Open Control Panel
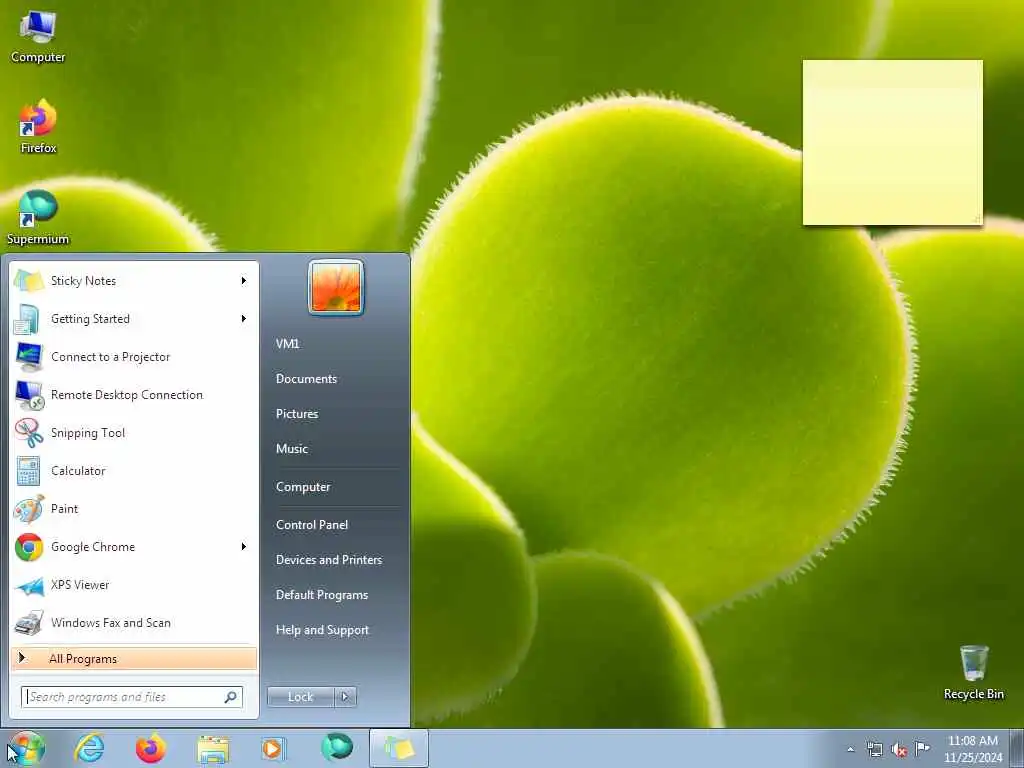Screen dimensions: 1024x768 click(x=312, y=524)
